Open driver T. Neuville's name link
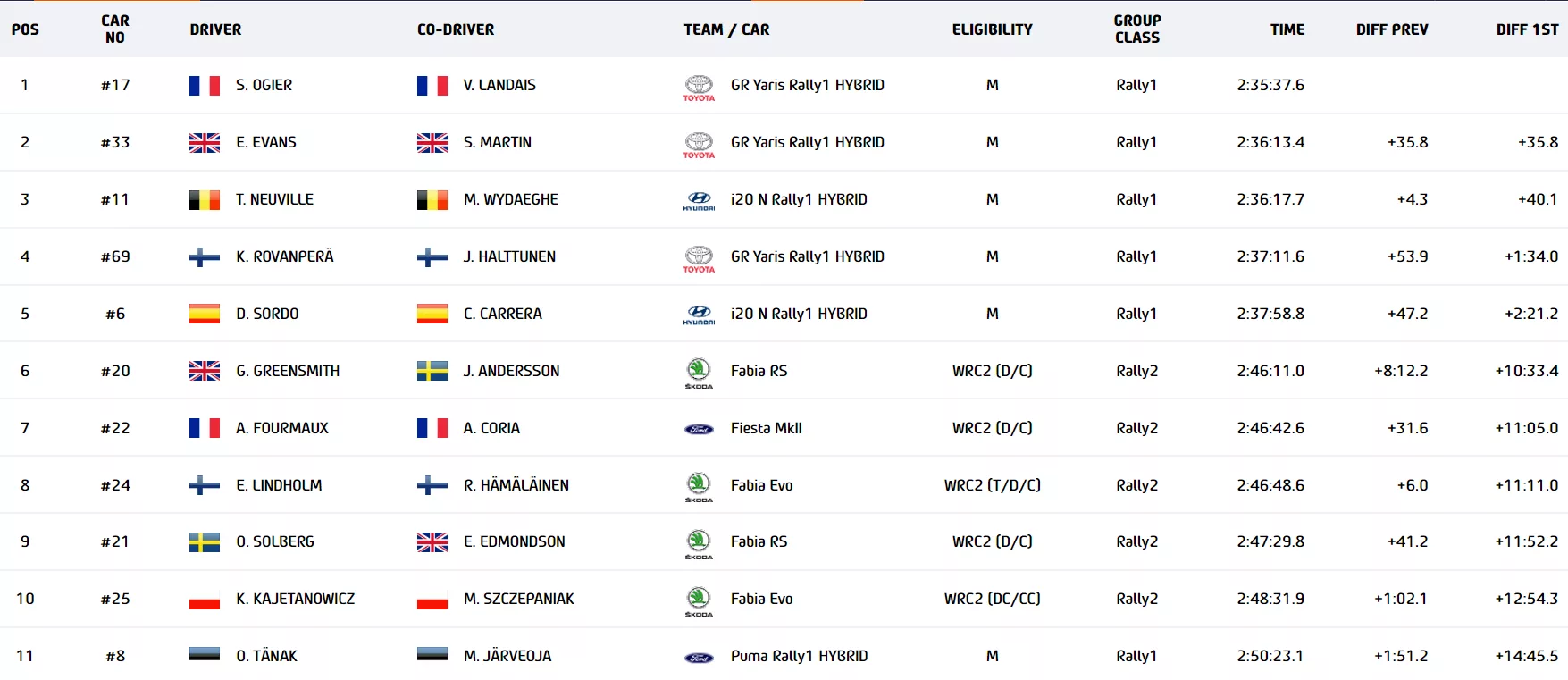This screenshot has width=1568, height=680. click(274, 199)
